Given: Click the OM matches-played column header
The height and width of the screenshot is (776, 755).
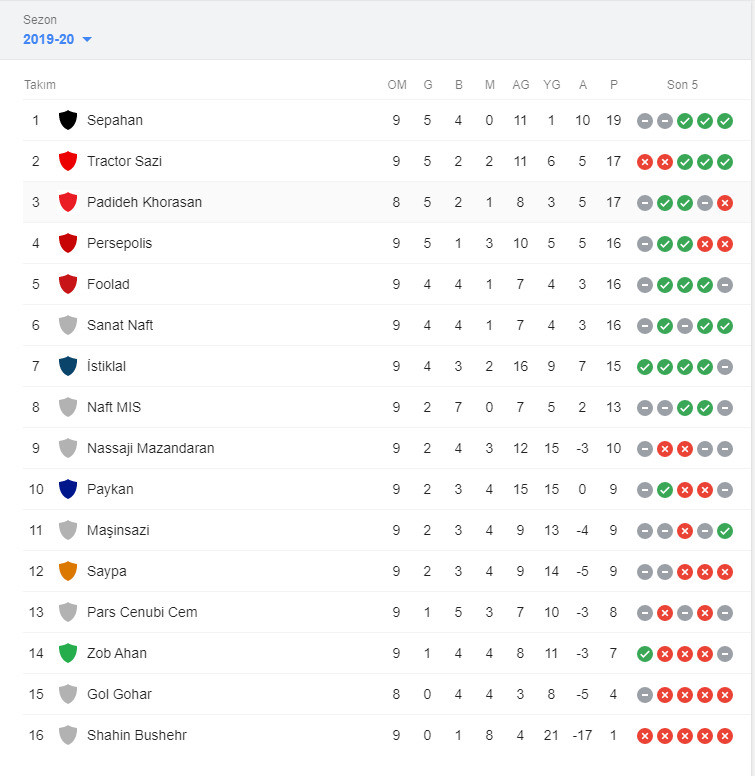Looking at the screenshot, I should tap(397, 85).
